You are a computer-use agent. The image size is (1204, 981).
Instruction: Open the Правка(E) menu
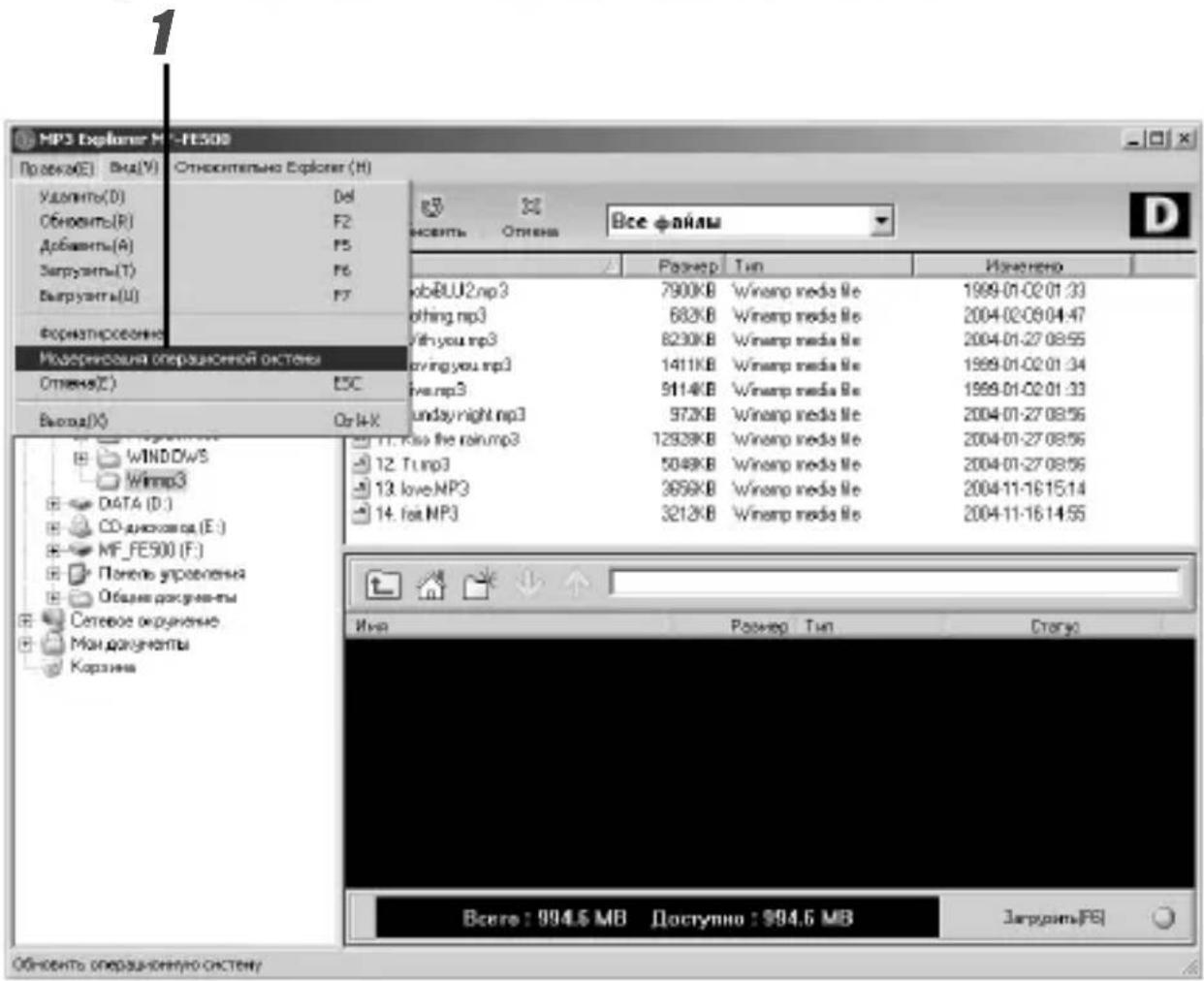[x=57, y=168]
